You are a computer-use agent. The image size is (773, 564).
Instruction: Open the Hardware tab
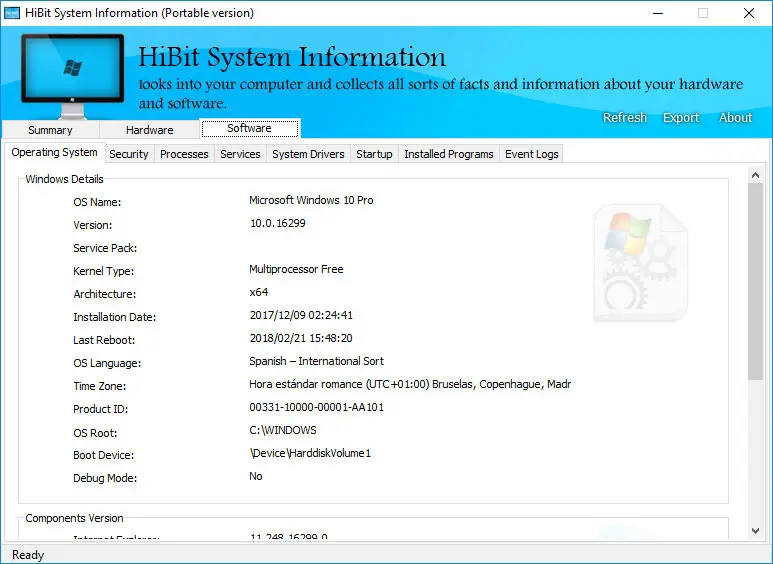click(150, 130)
